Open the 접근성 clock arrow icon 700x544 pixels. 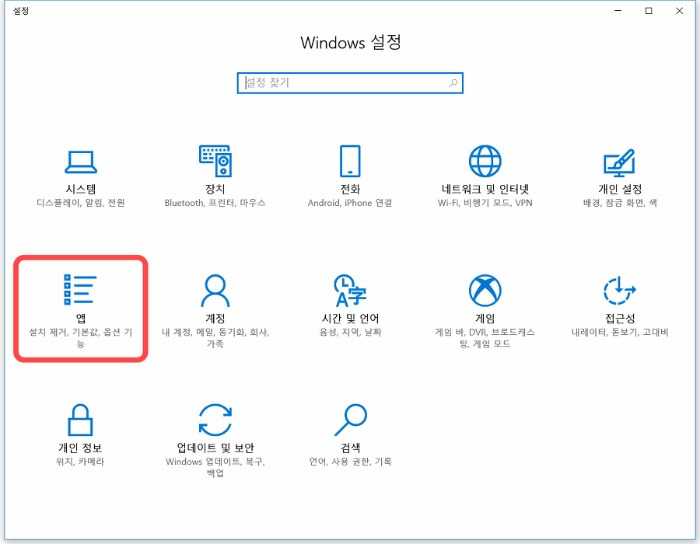point(620,290)
